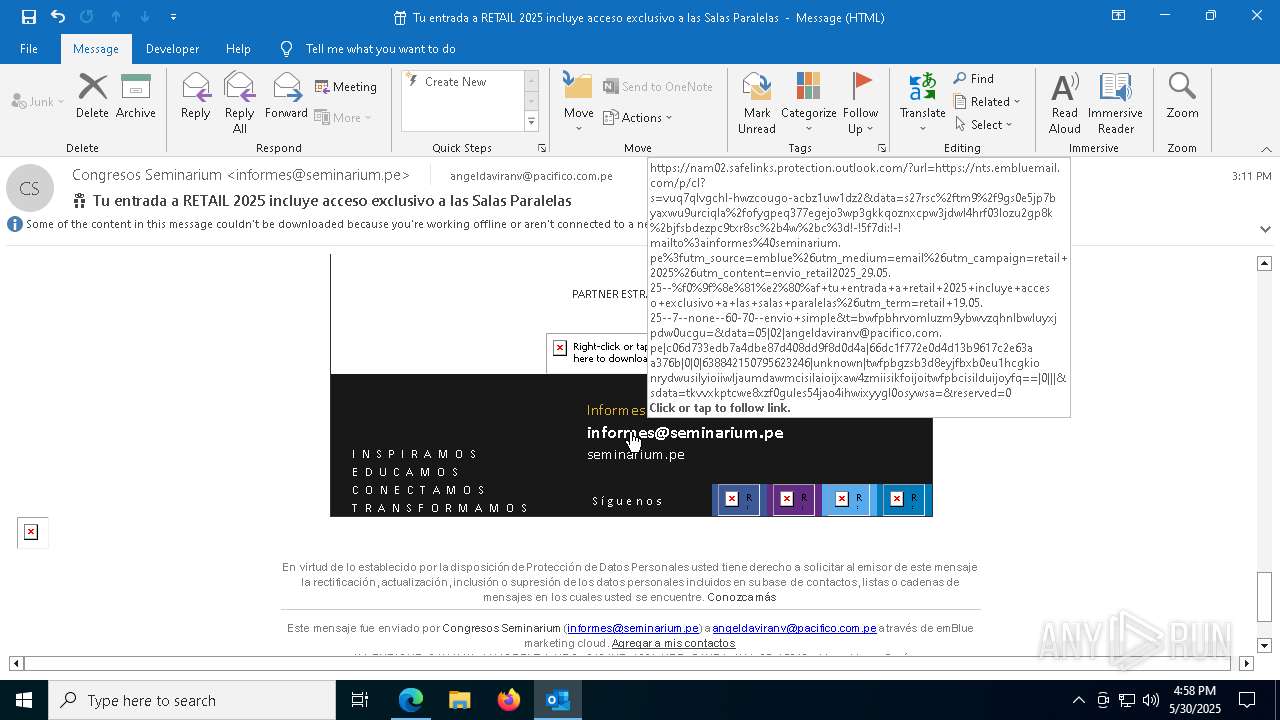1280x720 pixels.
Task: Expand the Related dropdown
Action: click(987, 102)
